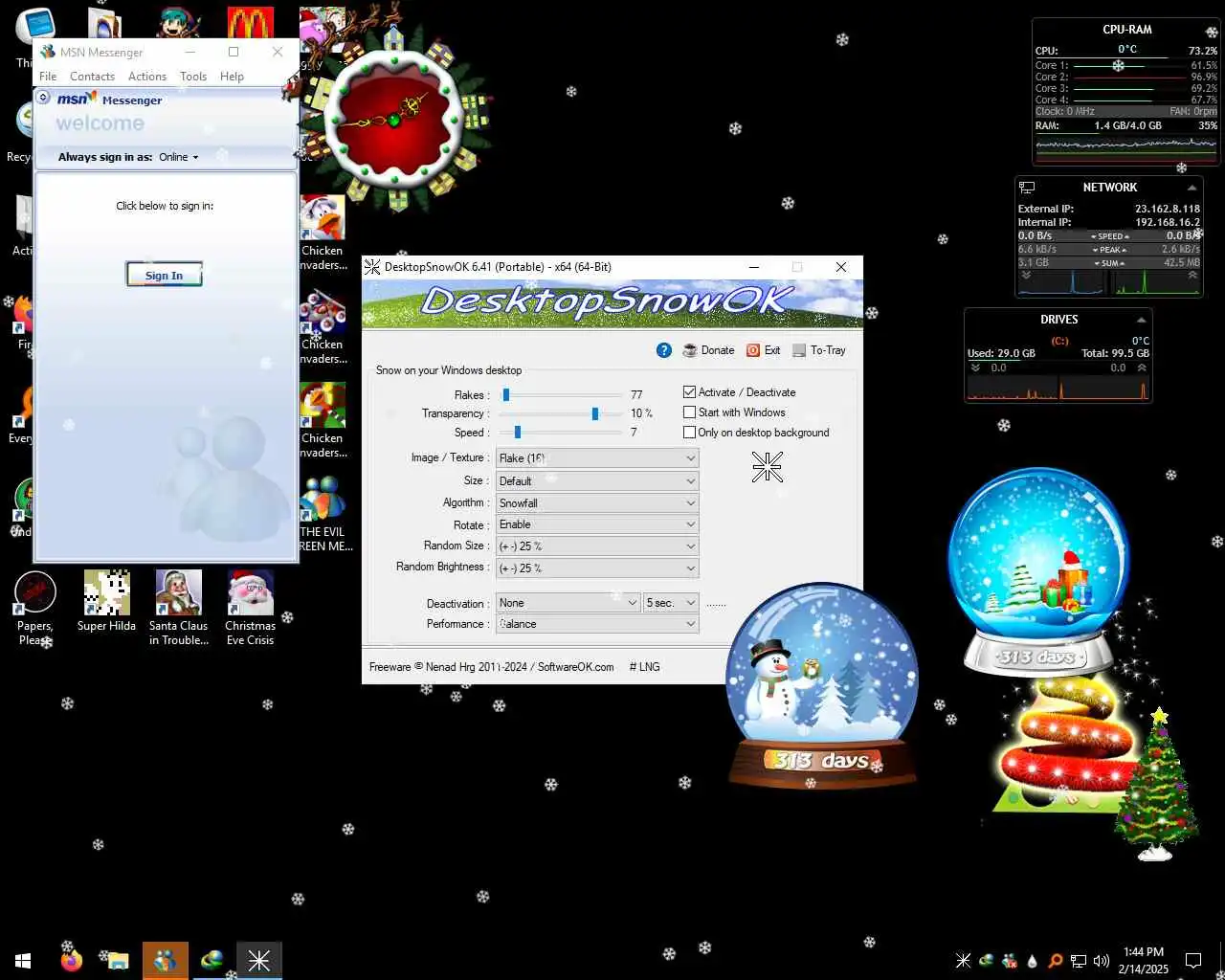Toggle Activate / Deactivate checkbox
Image resolution: width=1225 pixels, height=980 pixels.
point(689,392)
